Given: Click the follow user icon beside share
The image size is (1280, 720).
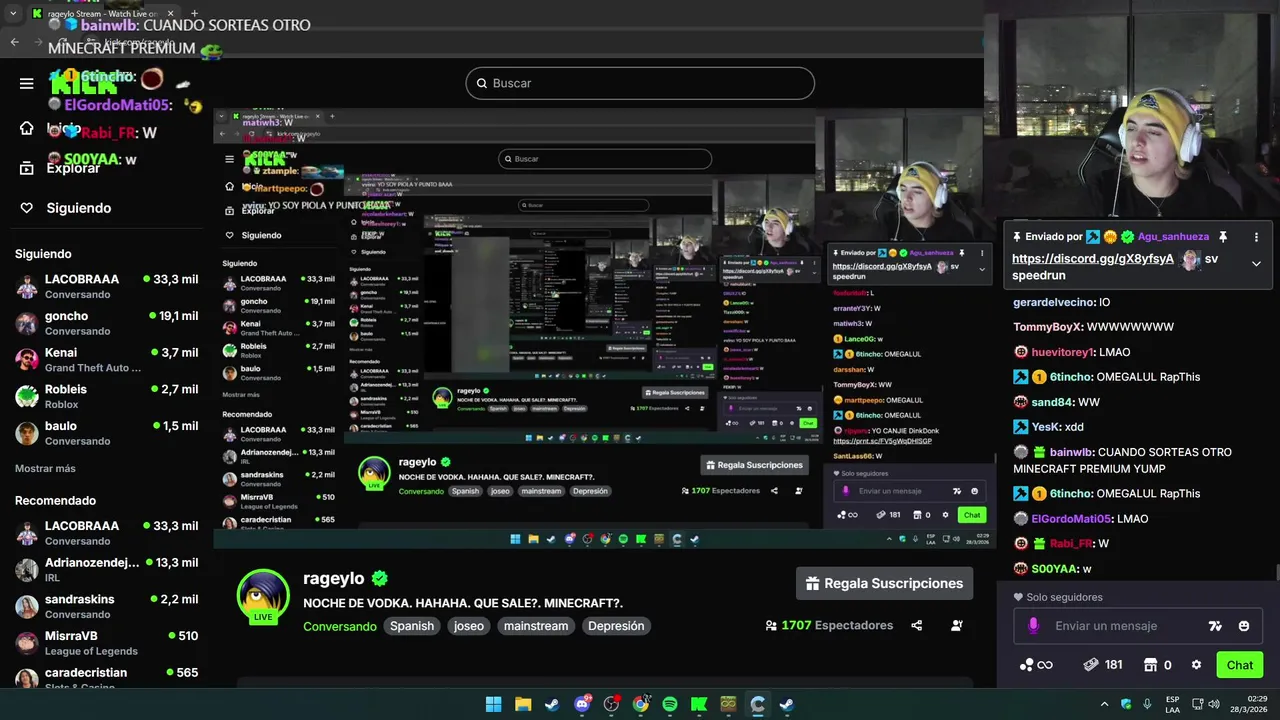Looking at the screenshot, I should click(957, 626).
